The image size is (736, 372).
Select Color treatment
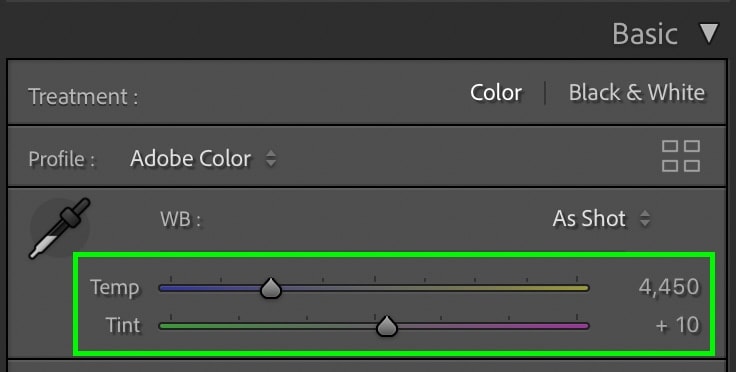click(496, 92)
